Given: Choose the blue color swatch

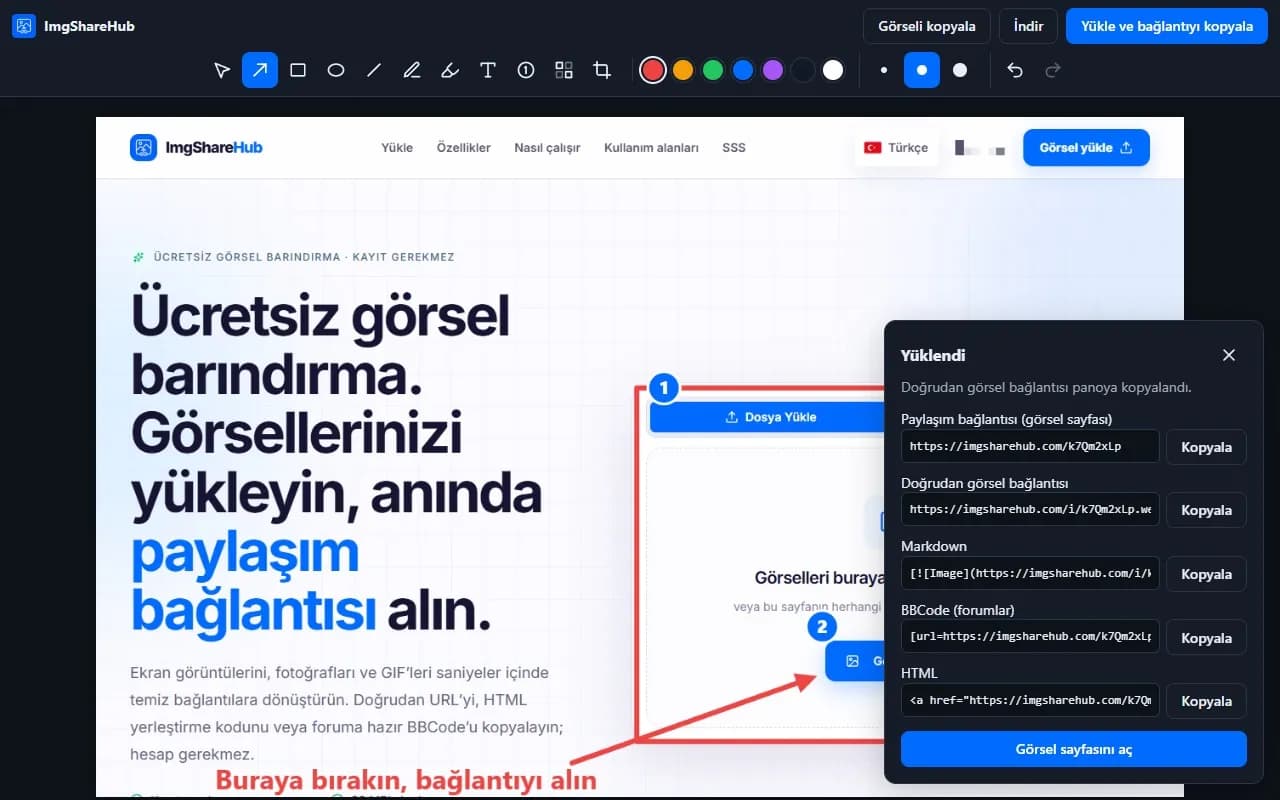Looking at the screenshot, I should pos(743,70).
